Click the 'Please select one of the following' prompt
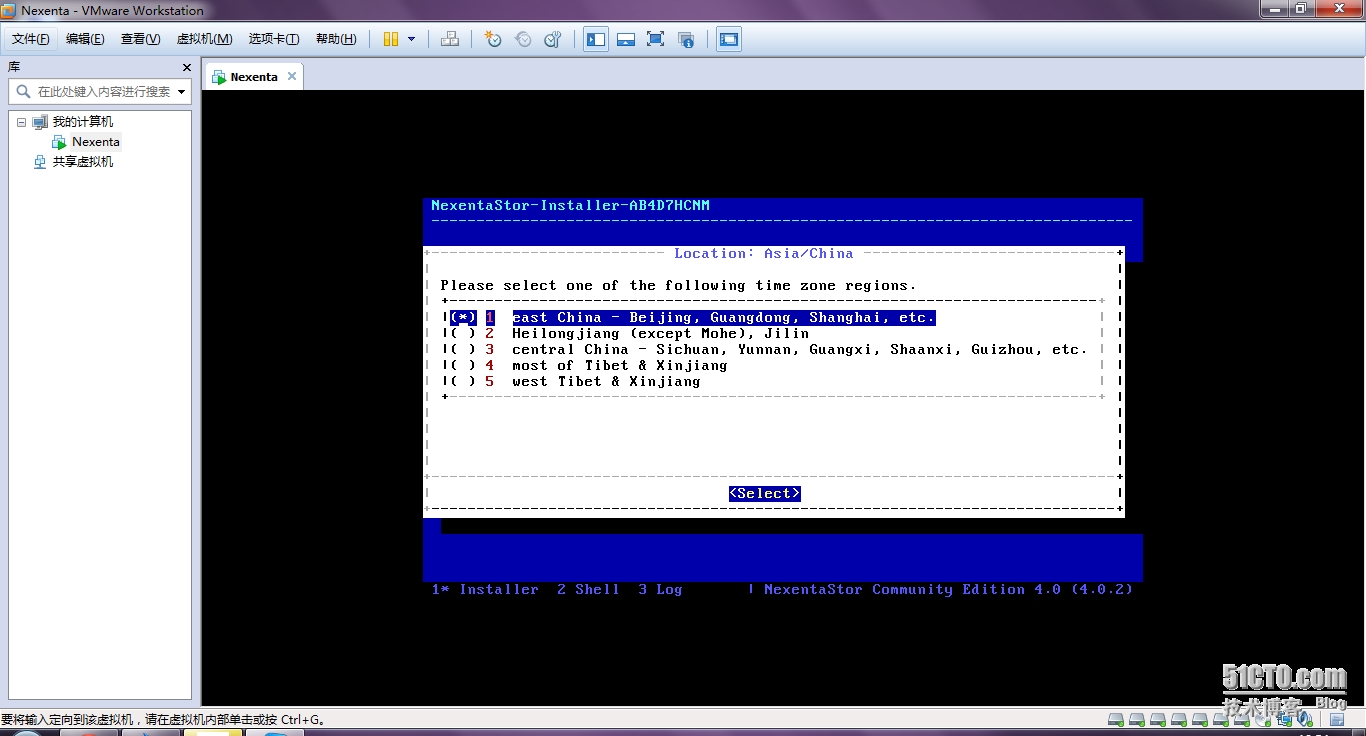The height and width of the screenshot is (736, 1366). 678,286
